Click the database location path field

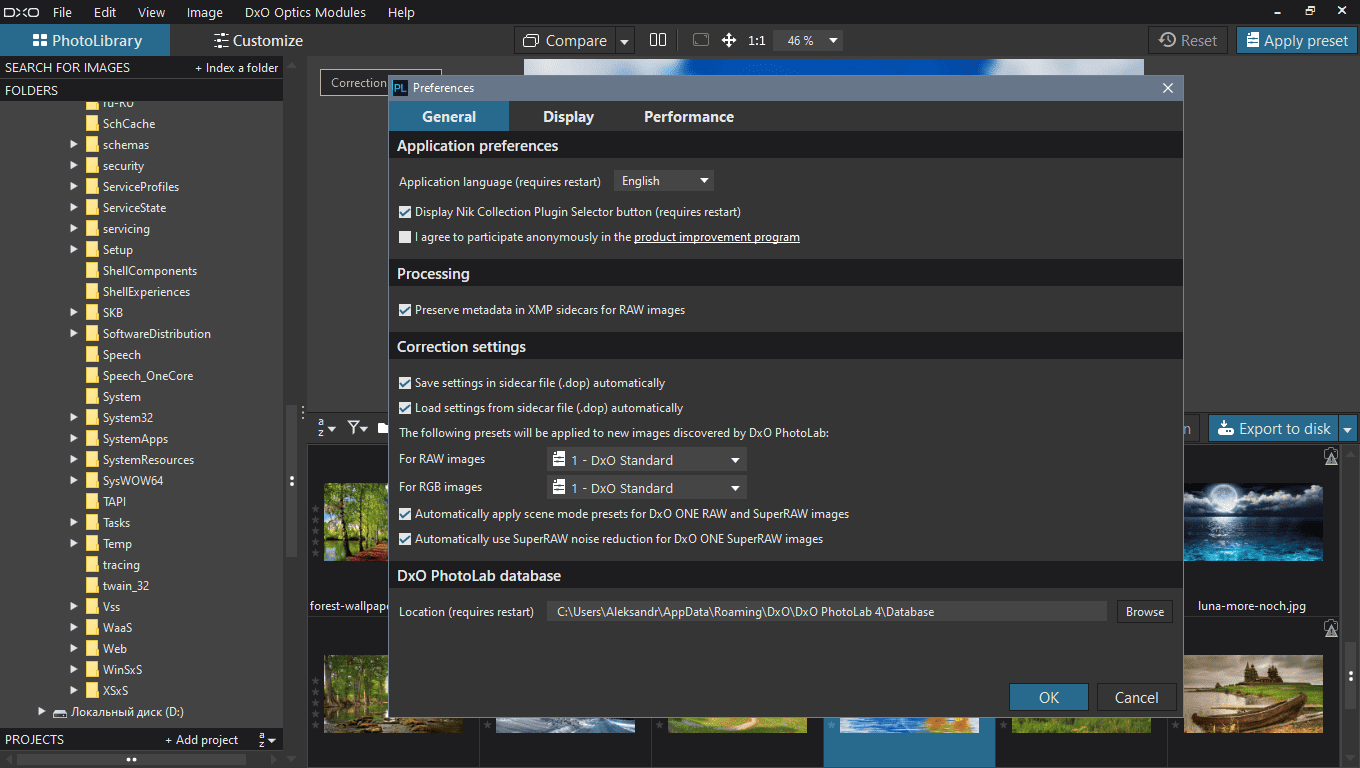point(827,612)
